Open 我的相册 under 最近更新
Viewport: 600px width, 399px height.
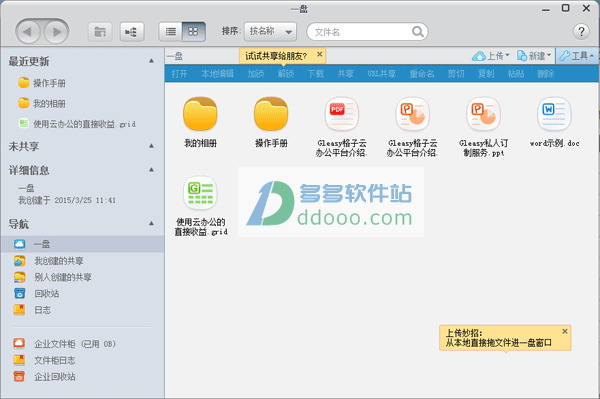pyautogui.click(x=42, y=103)
